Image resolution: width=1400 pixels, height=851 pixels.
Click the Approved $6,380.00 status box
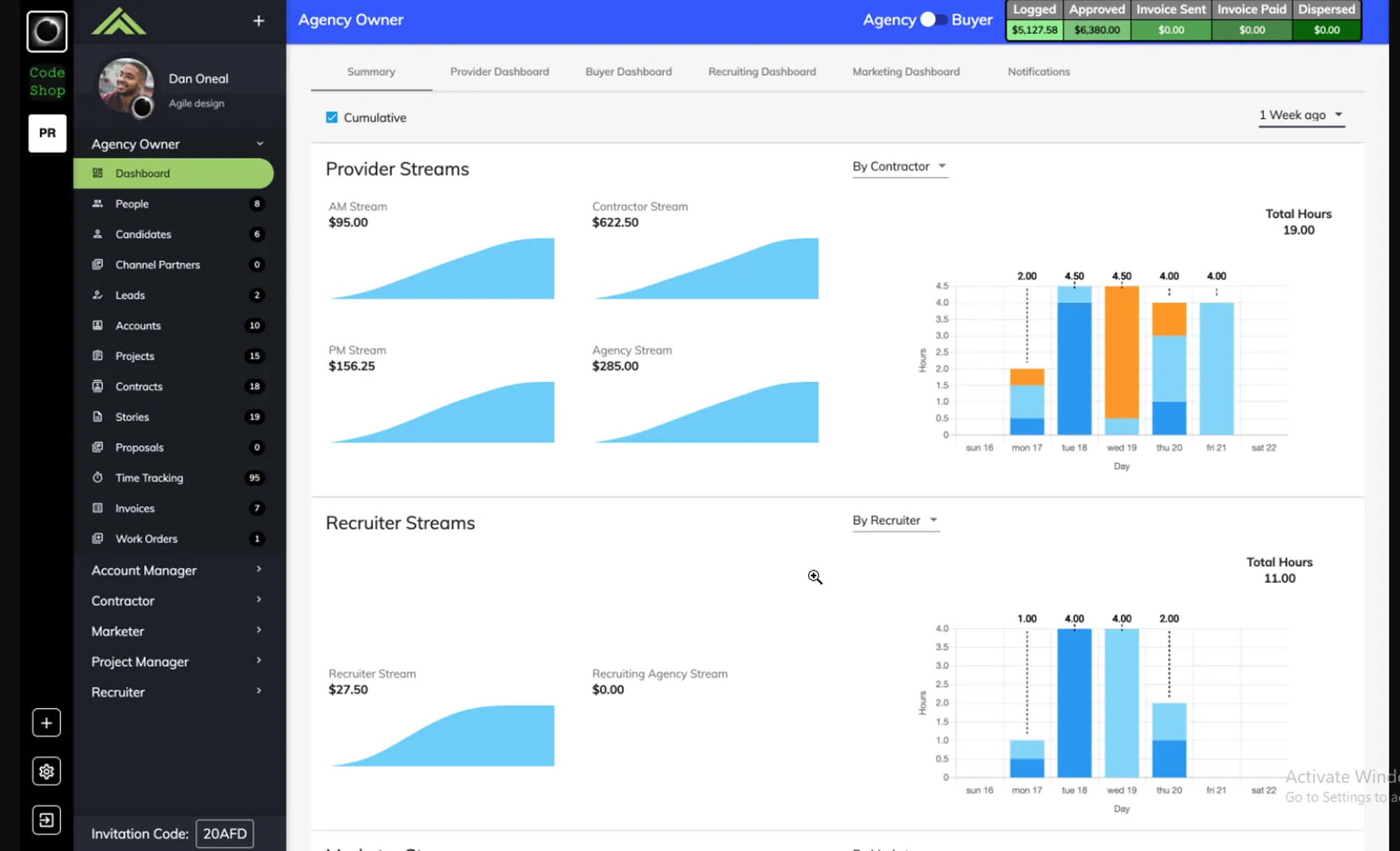tap(1097, 20)
